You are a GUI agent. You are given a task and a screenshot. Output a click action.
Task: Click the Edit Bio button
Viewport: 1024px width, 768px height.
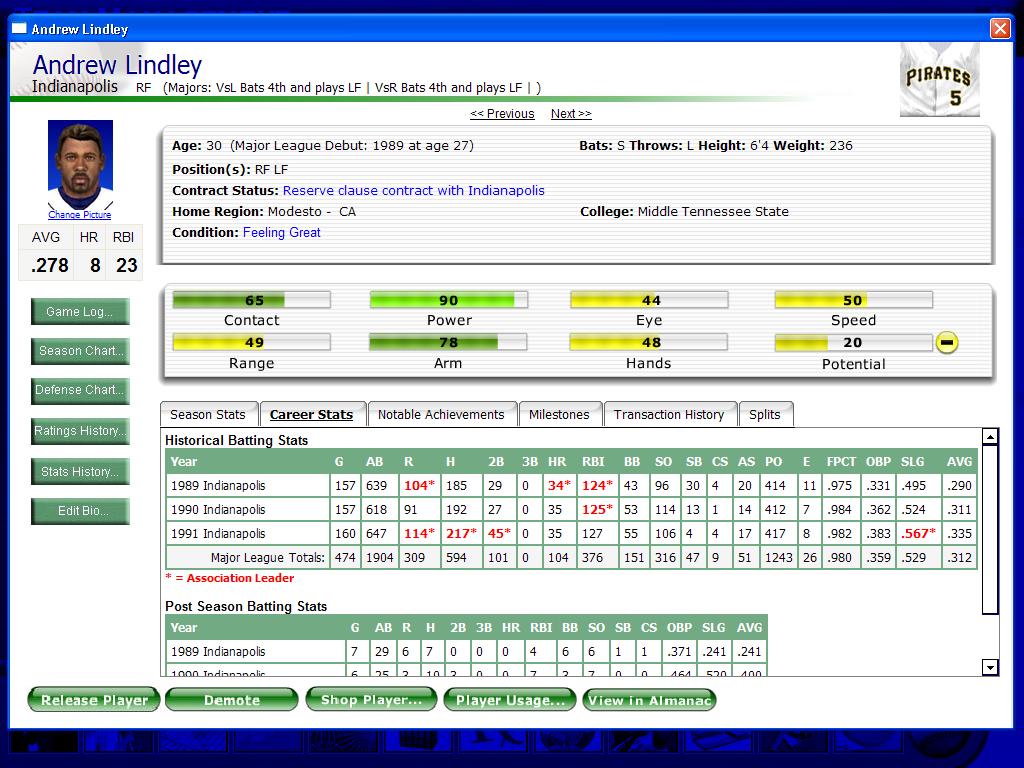(x=80, y=511)
